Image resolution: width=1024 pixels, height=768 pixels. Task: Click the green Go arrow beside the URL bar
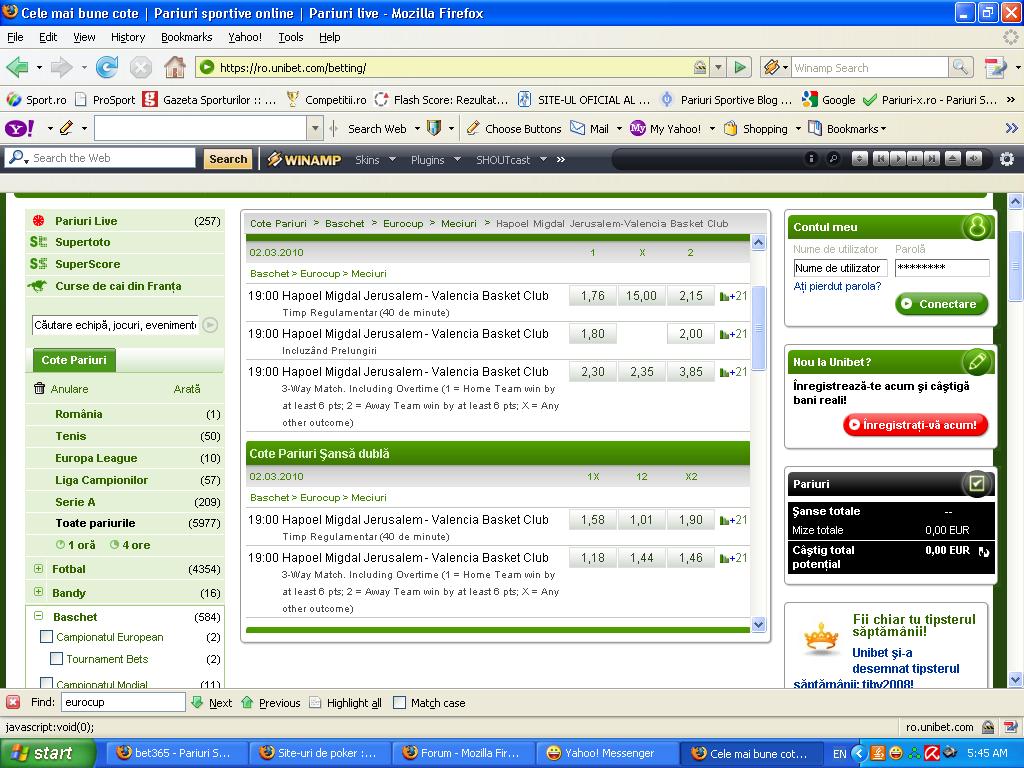click(x=740, y=67)
